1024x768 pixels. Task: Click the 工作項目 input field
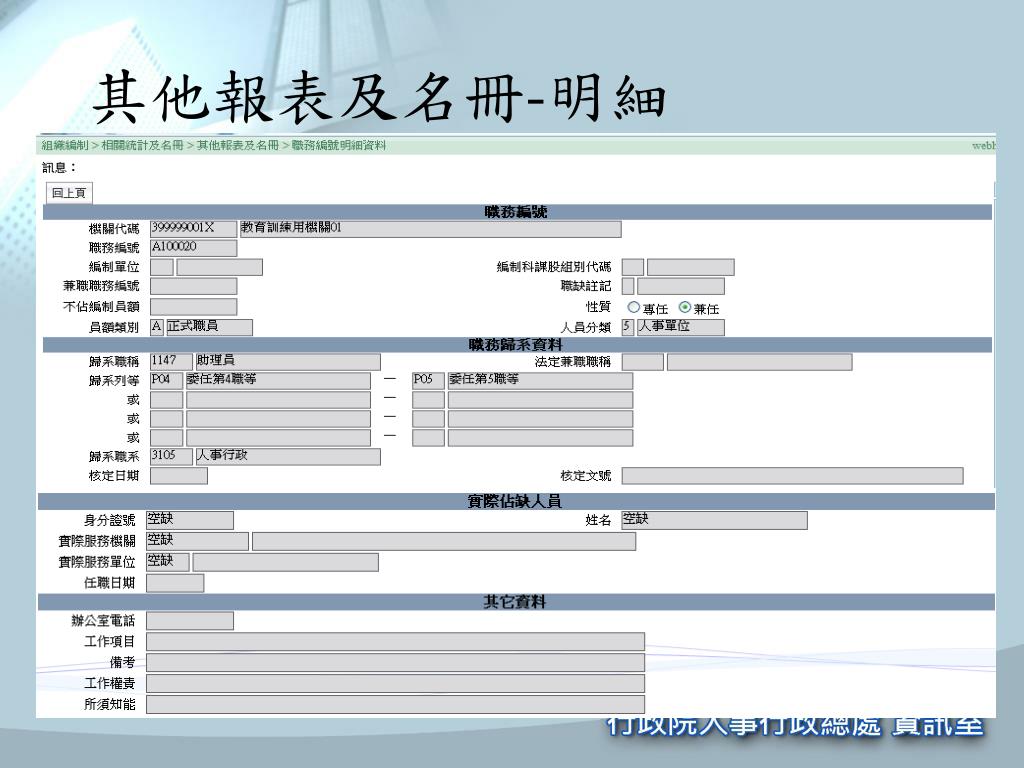click(x=395, y=642)
